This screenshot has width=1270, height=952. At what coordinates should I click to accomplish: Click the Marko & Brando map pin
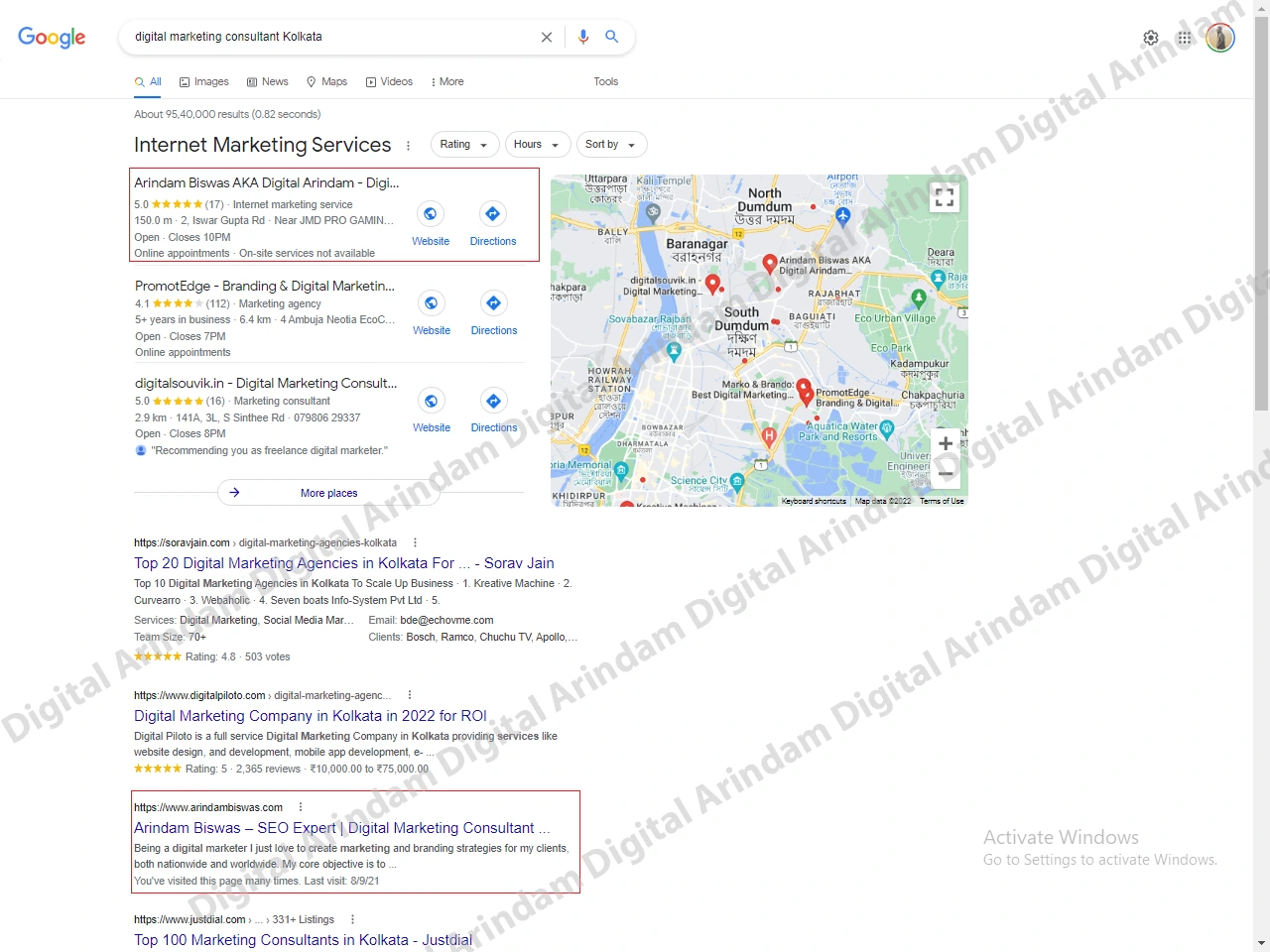point(804,386)
